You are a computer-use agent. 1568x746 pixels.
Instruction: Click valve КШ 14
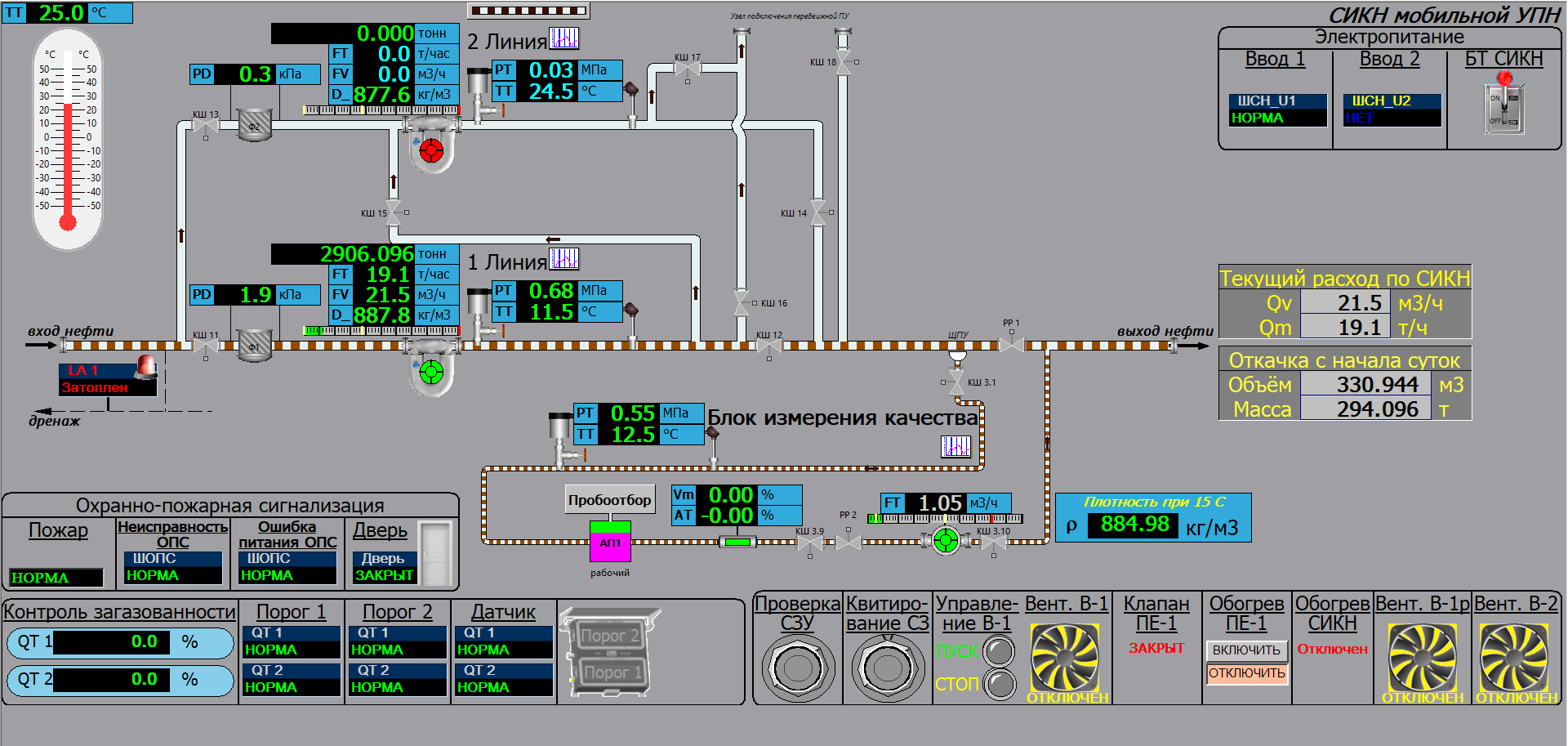coord(818,212)
